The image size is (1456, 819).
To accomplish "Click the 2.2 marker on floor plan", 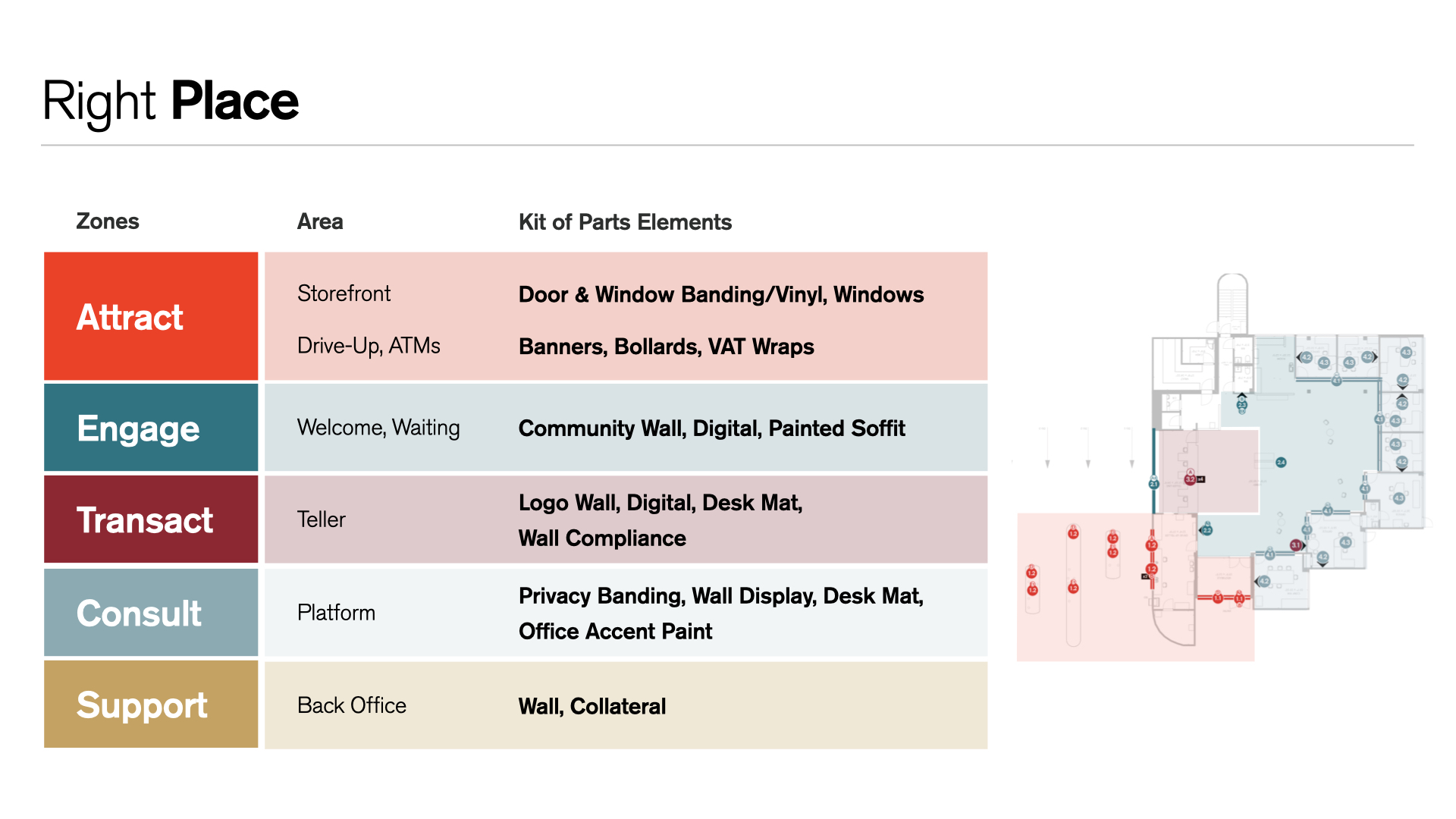I will pyautogui.click(x=1207, y=529).
